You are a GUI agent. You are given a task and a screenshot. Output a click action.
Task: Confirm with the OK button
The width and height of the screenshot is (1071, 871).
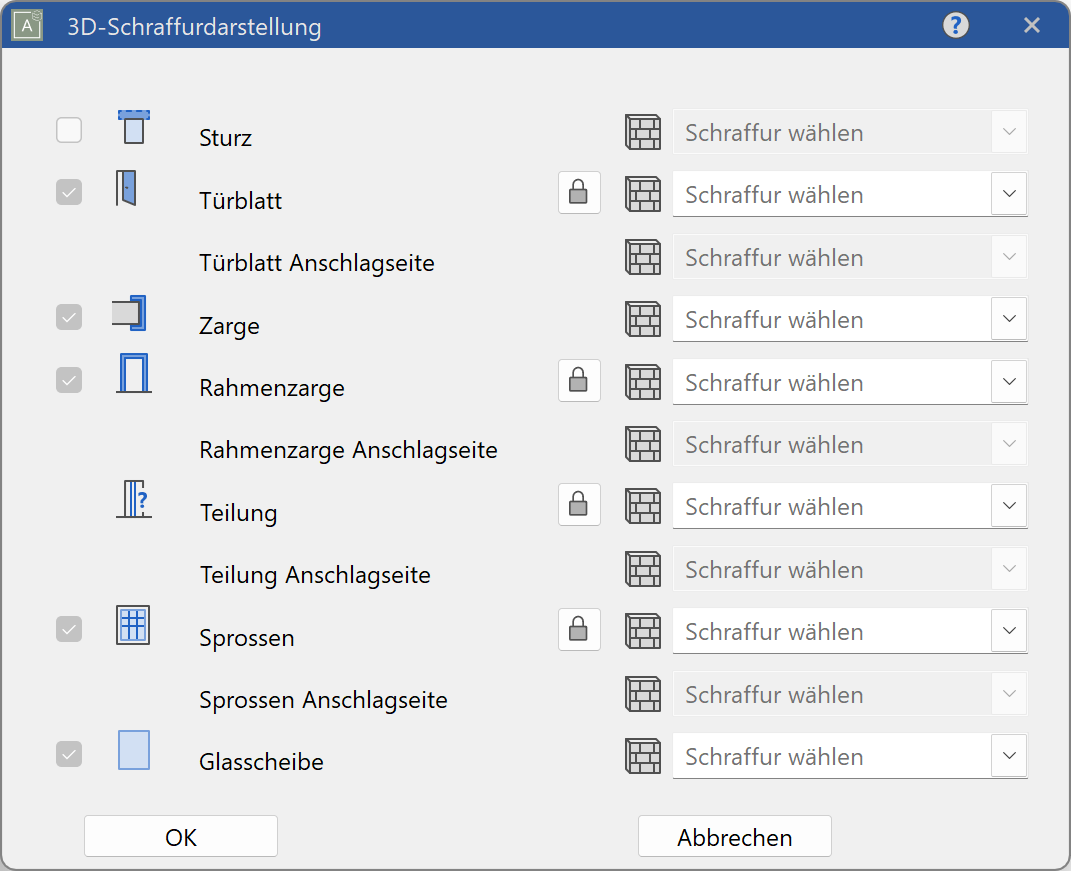[181, 836]
